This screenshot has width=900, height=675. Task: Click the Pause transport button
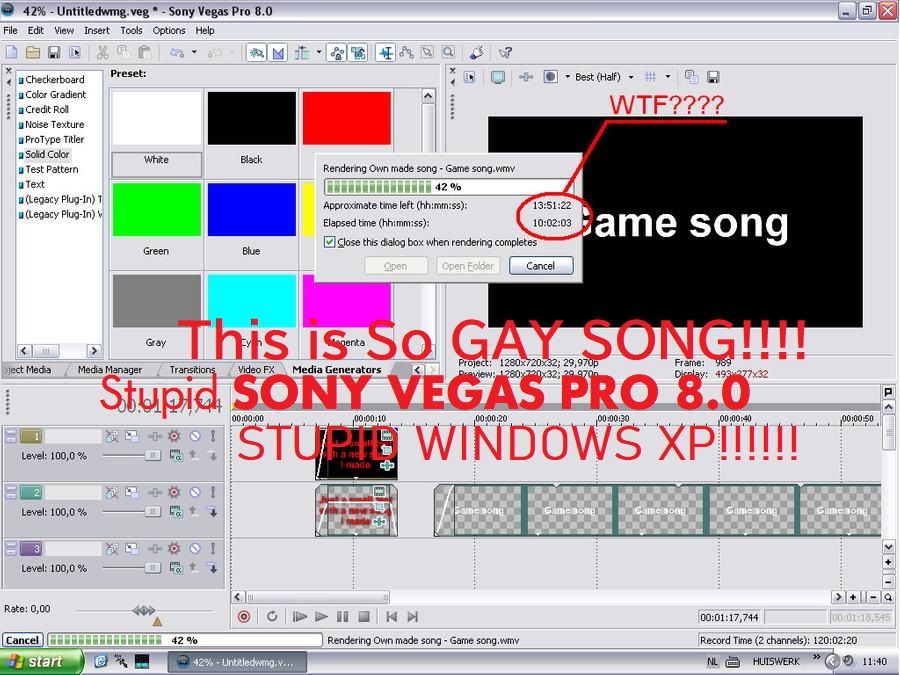343,616
